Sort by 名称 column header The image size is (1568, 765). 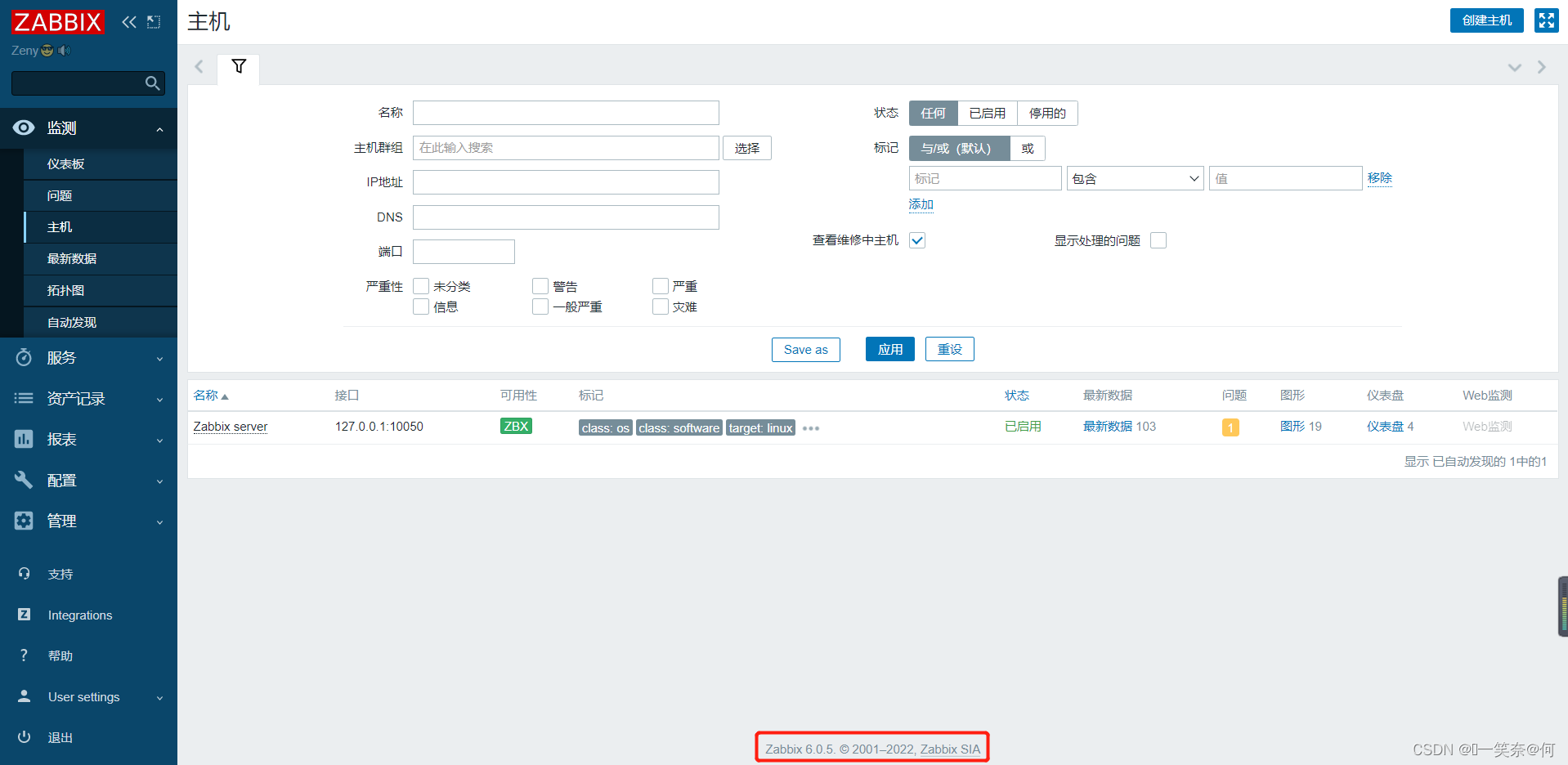point(210,396)
